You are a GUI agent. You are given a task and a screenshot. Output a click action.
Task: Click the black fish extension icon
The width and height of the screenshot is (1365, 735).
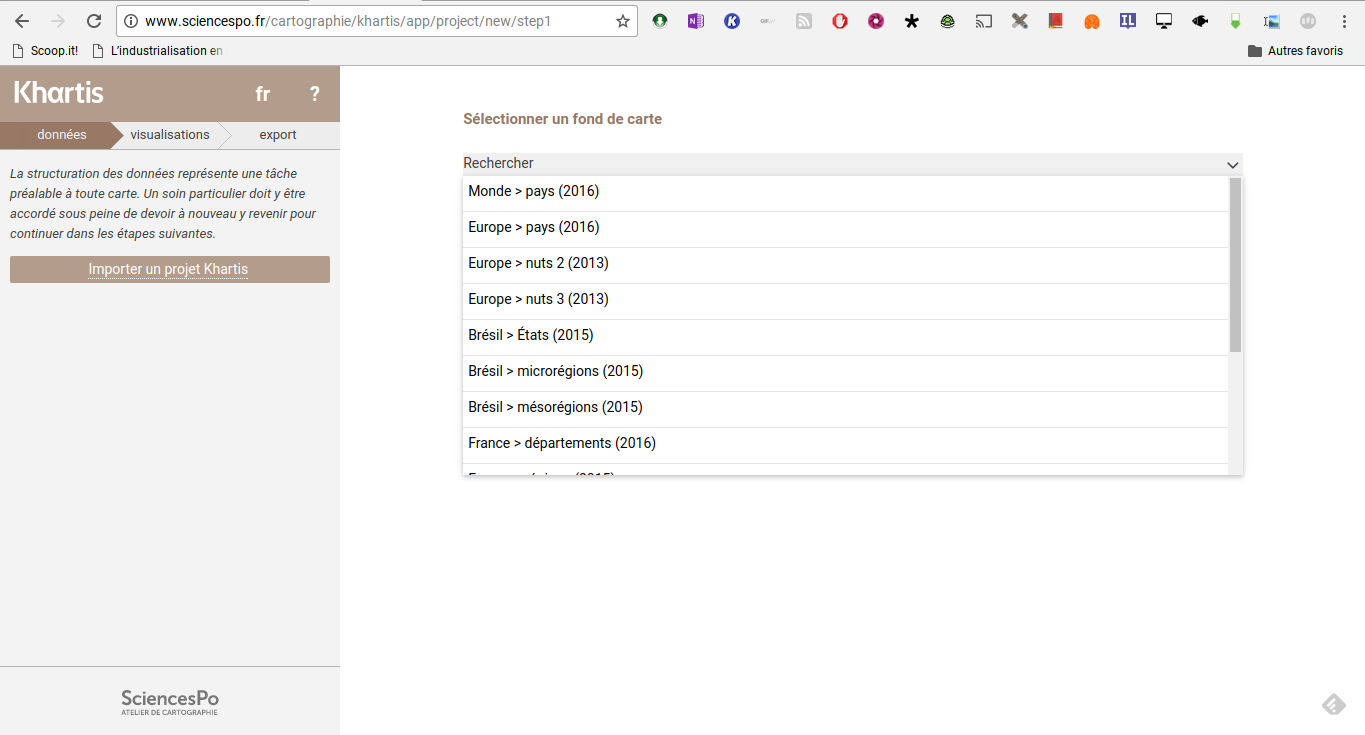tap(1200, 21)
